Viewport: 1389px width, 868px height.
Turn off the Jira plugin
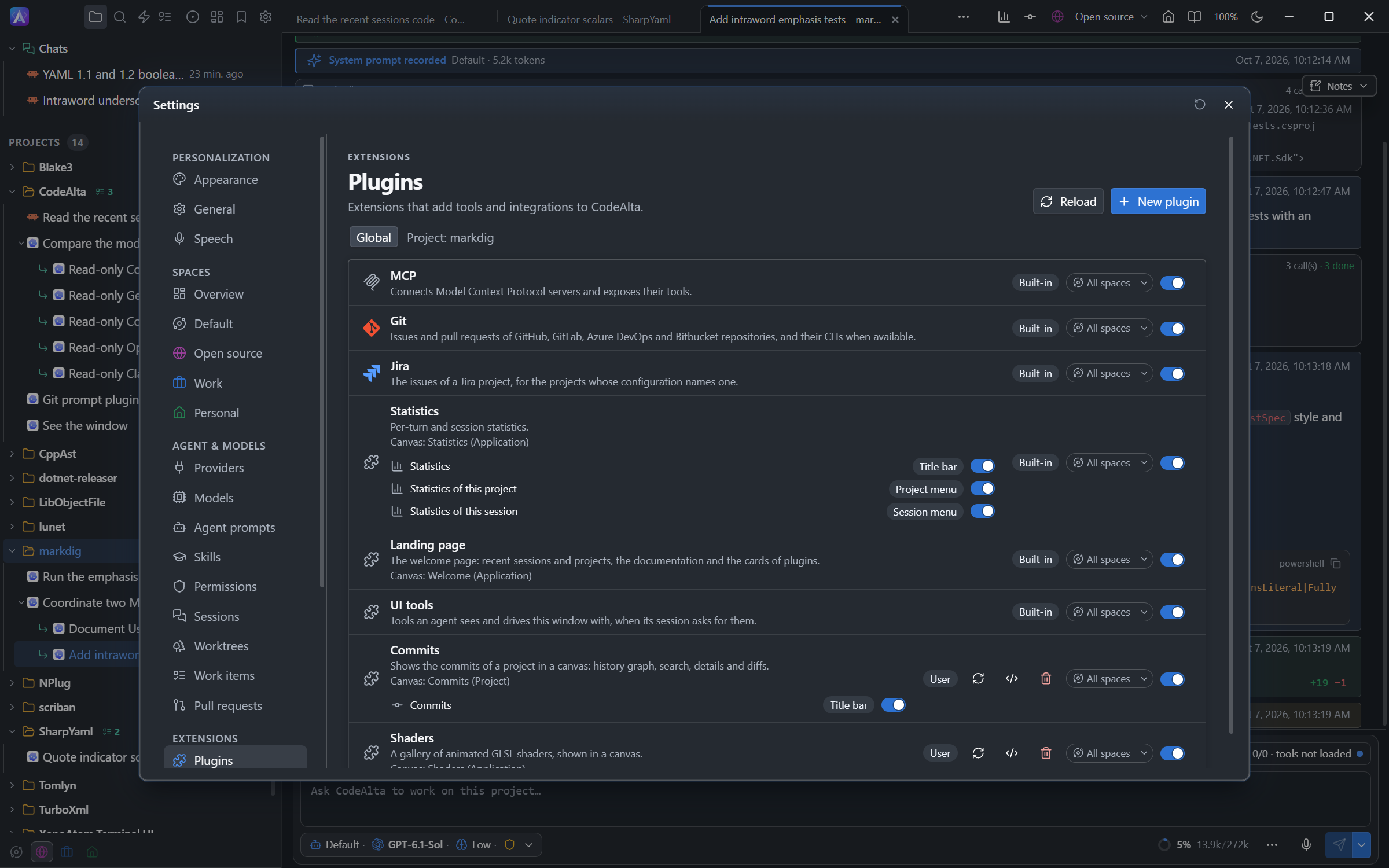click(1173, 374)
